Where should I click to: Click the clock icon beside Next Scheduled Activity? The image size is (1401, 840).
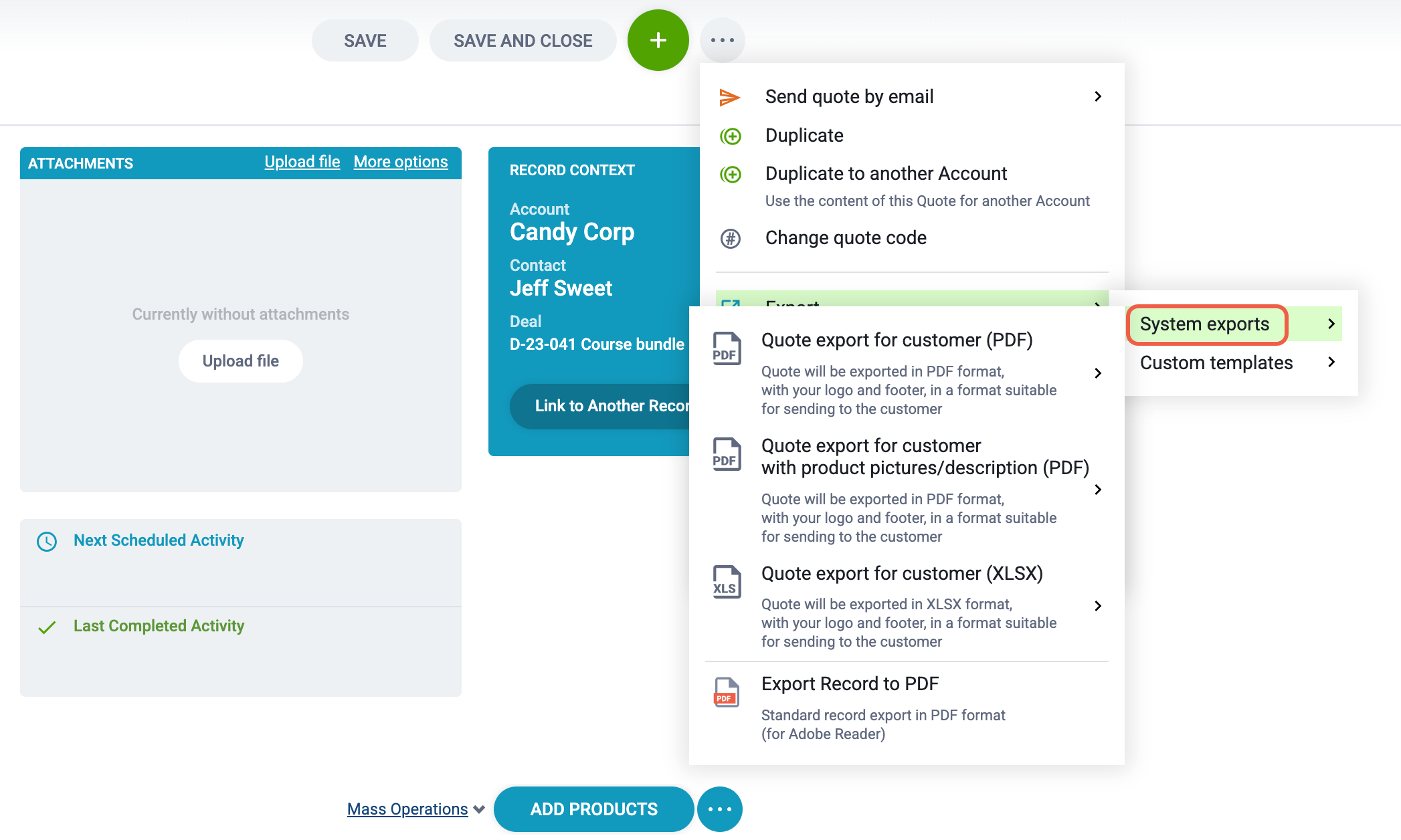point(47,541)
